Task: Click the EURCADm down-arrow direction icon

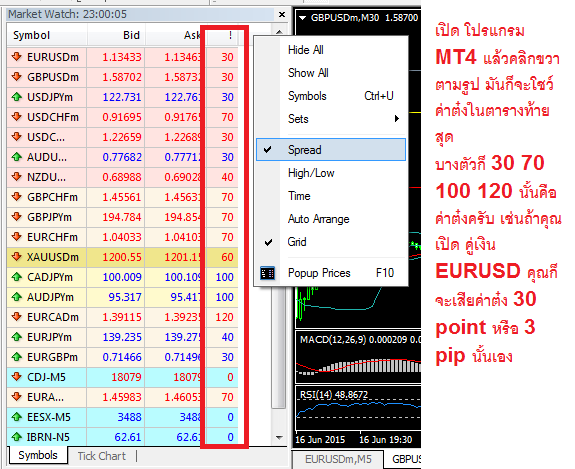Action: 17,316
